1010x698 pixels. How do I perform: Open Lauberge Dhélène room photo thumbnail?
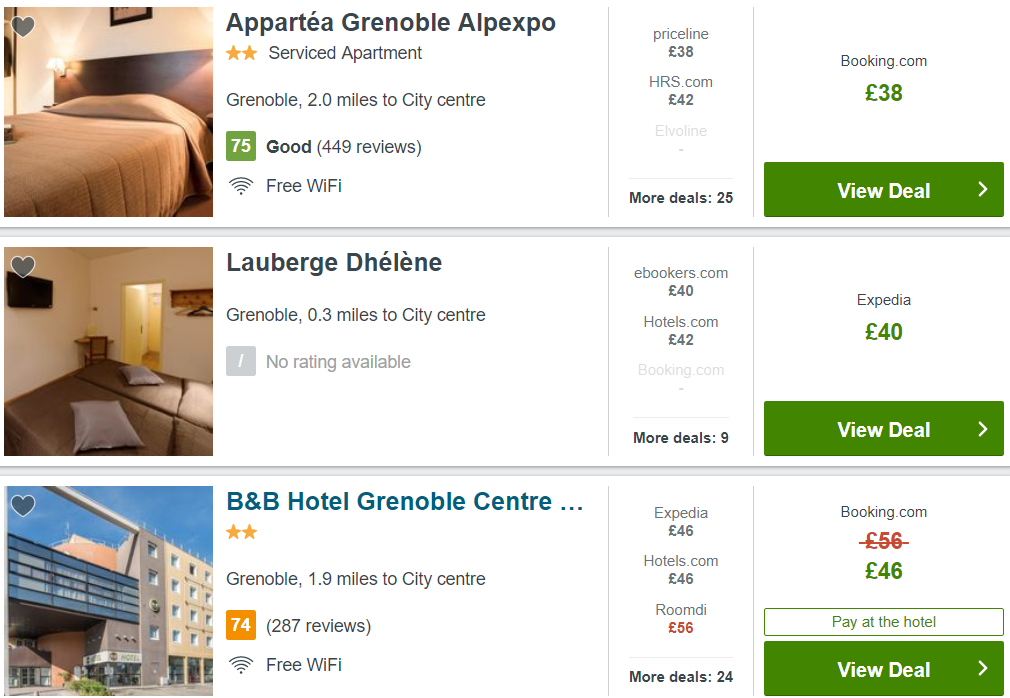[x=108, y=351]
